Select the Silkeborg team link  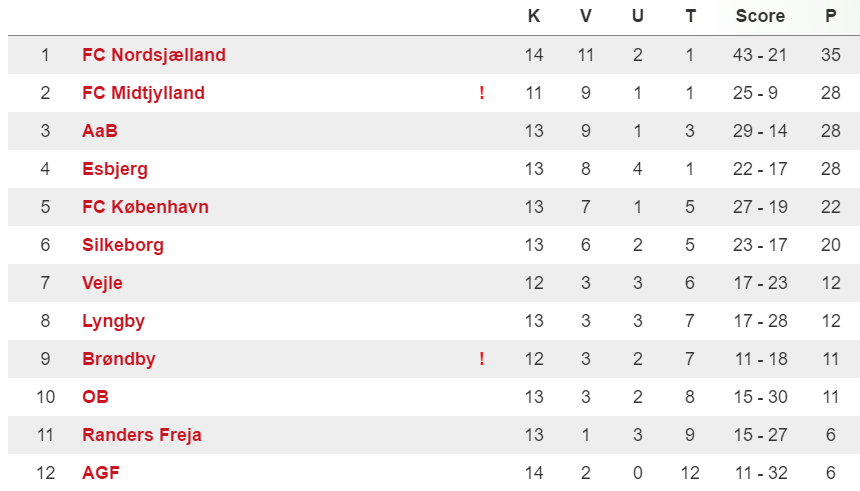tap(123, 245)
